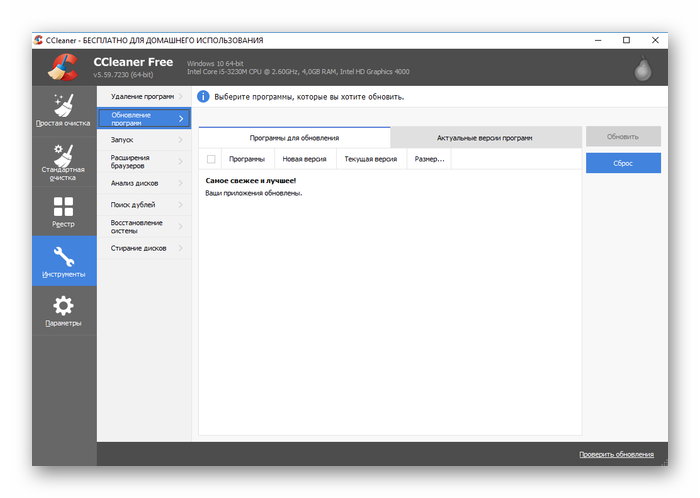The image size is (700, 498).
Task: Click the CCleaner broom logo in header
Action: pos(63,67)
